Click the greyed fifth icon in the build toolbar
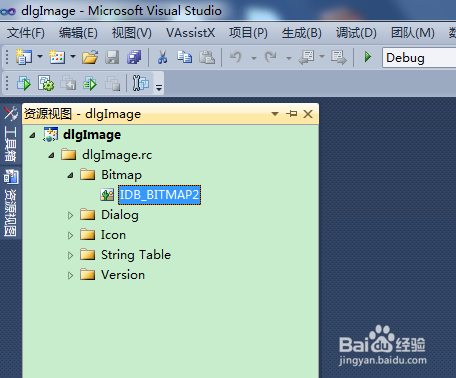The image size is (456, 378). pos(112,83)
